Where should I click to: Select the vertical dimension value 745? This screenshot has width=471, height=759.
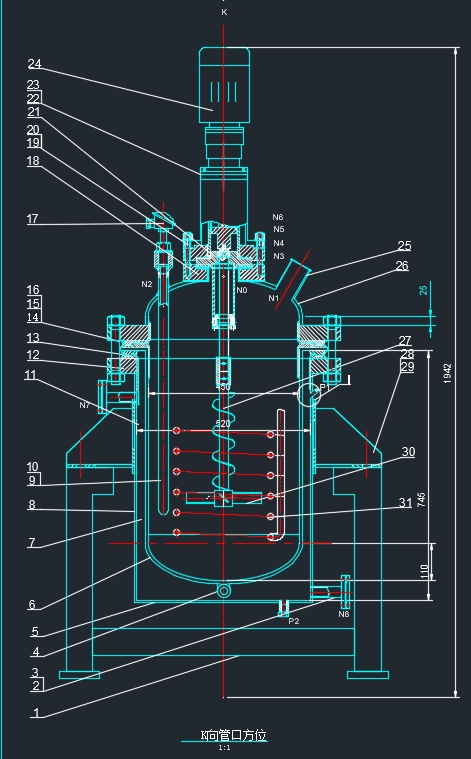[421, 500]
